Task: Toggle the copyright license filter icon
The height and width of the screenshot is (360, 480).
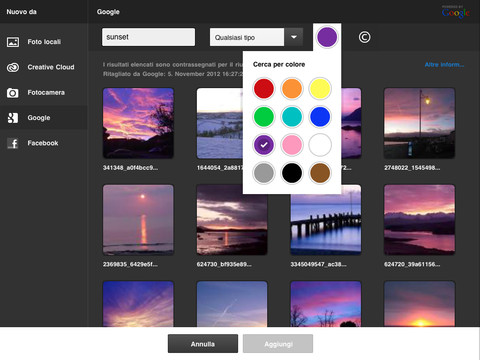Action: pos(364,37)
